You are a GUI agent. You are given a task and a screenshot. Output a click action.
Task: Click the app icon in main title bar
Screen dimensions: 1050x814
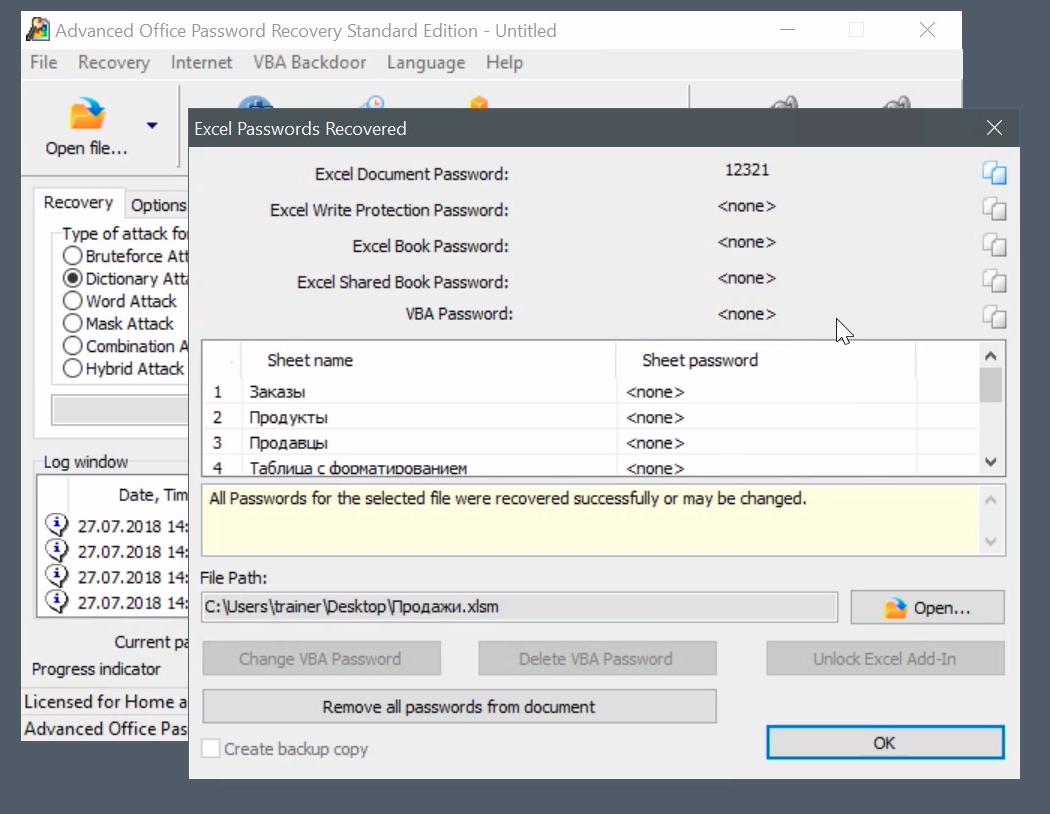coord(38,29)
